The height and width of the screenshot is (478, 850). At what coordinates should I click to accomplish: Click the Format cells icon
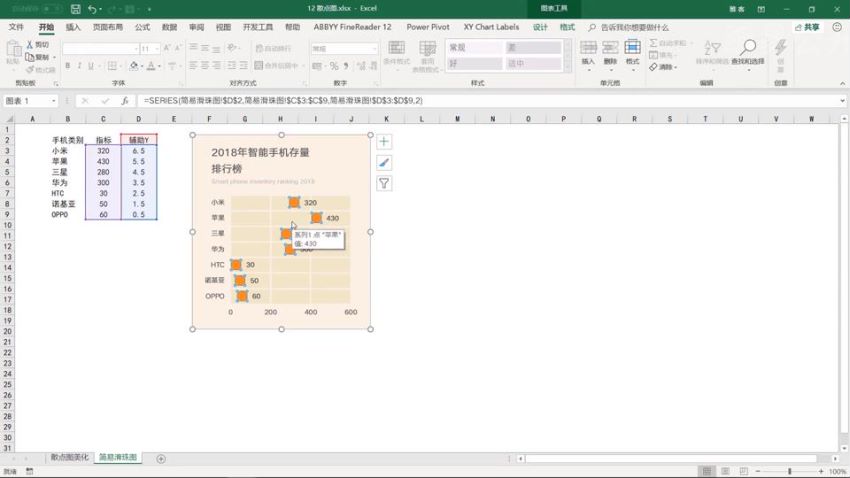[x=632, y=53]
